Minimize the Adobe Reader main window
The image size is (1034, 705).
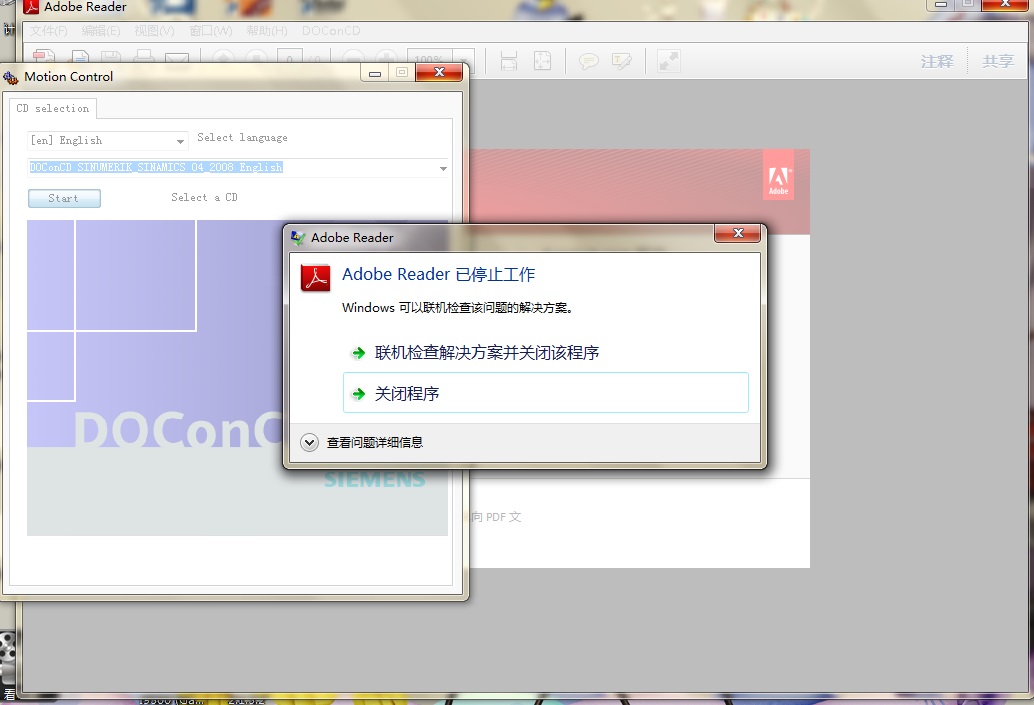point(940,4)
